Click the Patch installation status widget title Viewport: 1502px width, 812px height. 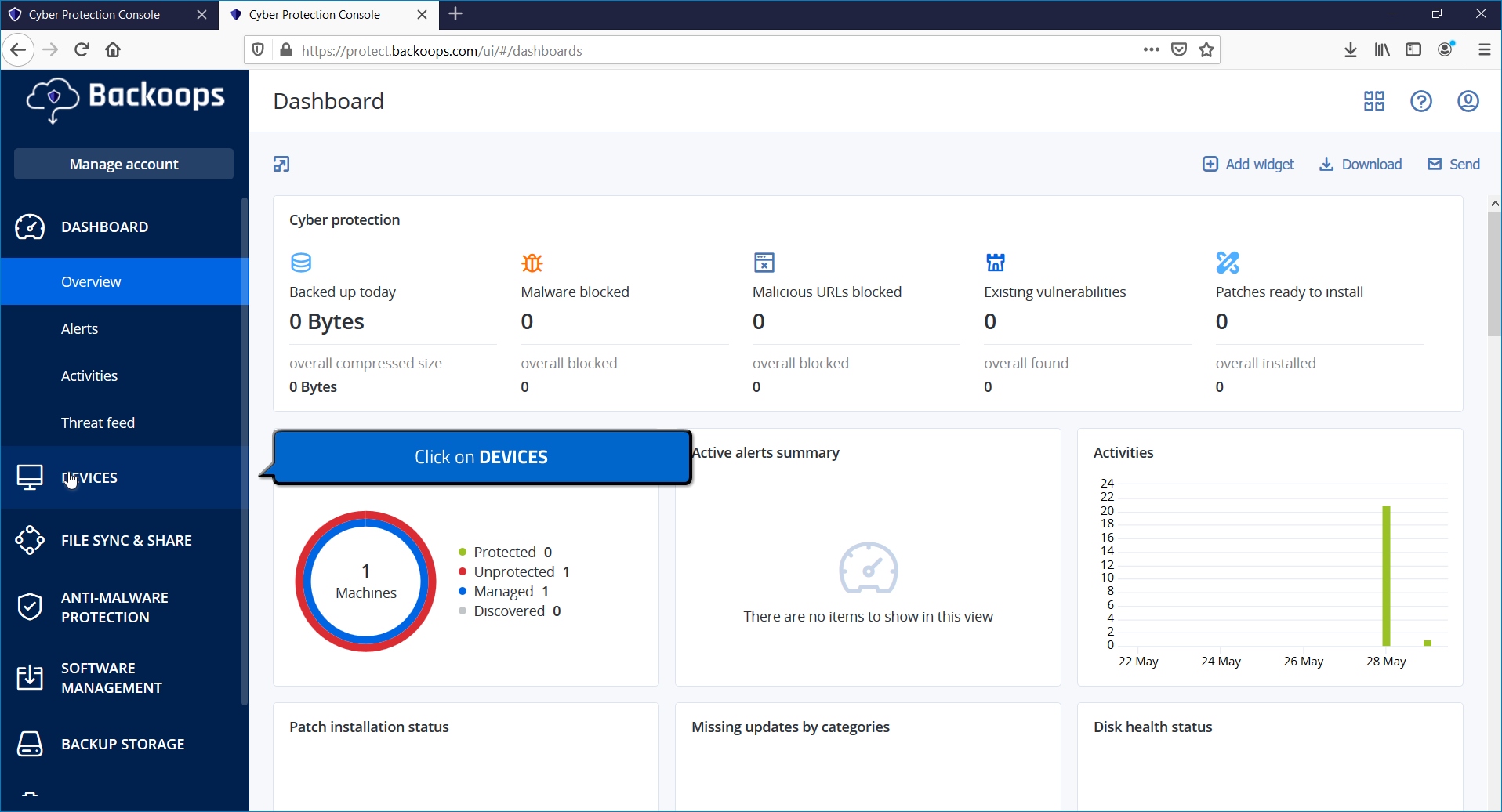(369, 727)
